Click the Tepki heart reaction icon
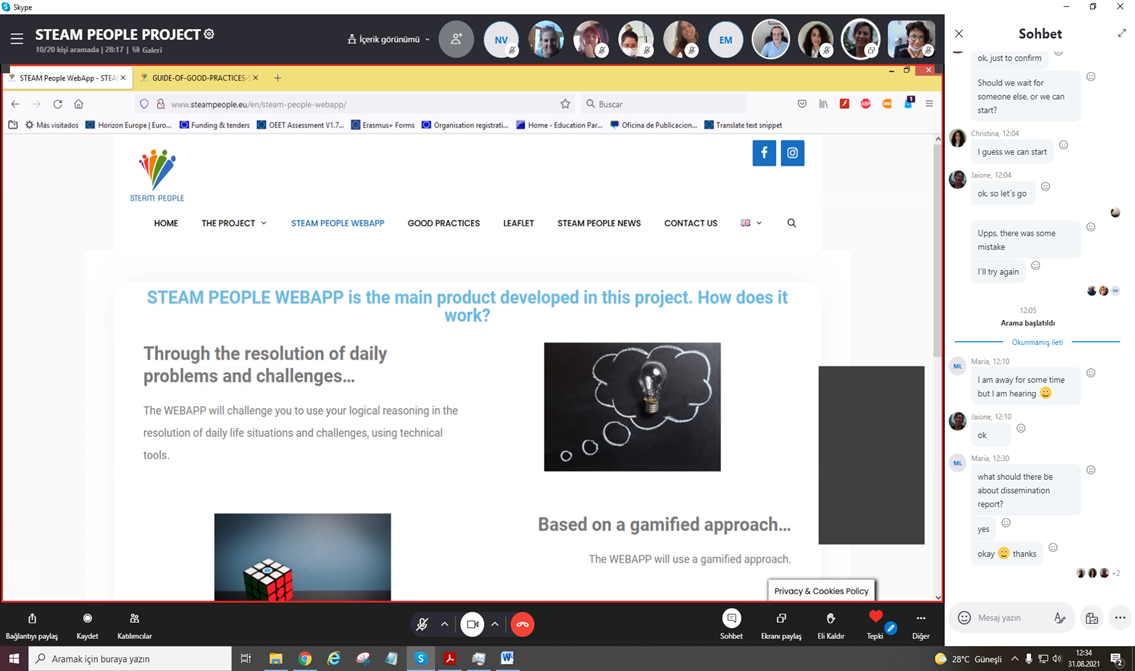 (x=875, y=618)
